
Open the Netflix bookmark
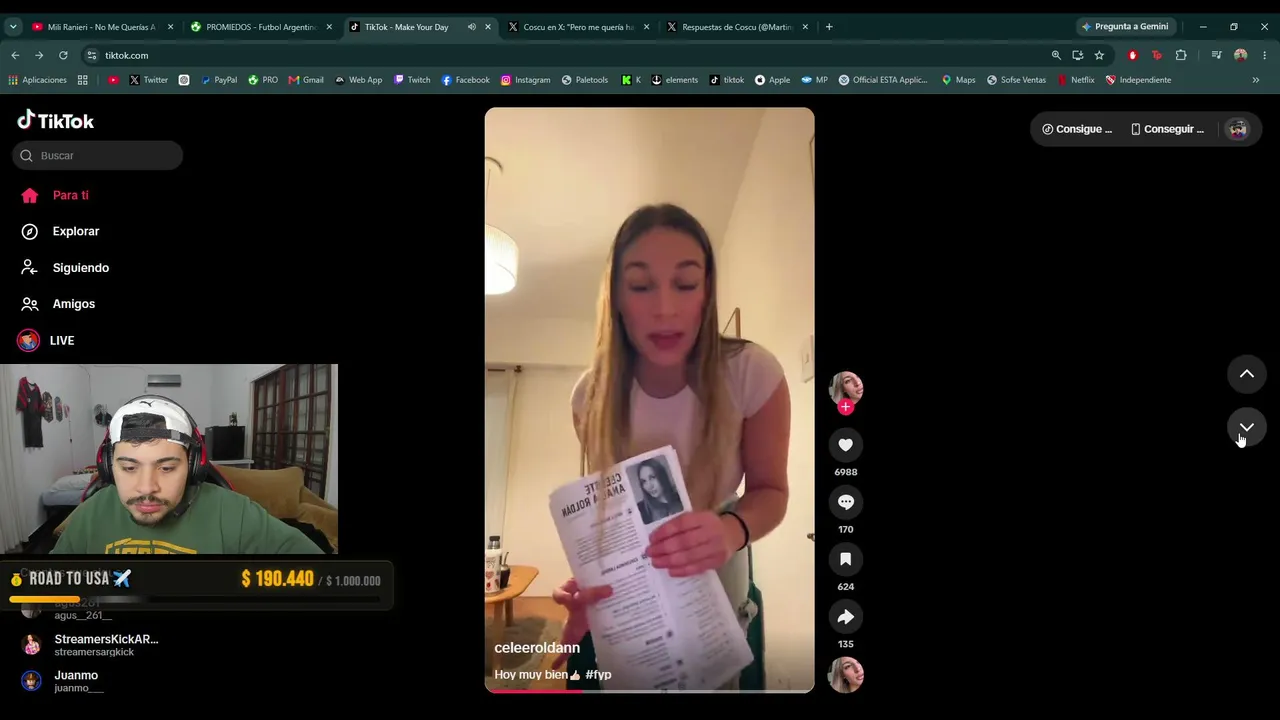(1076, 80)
